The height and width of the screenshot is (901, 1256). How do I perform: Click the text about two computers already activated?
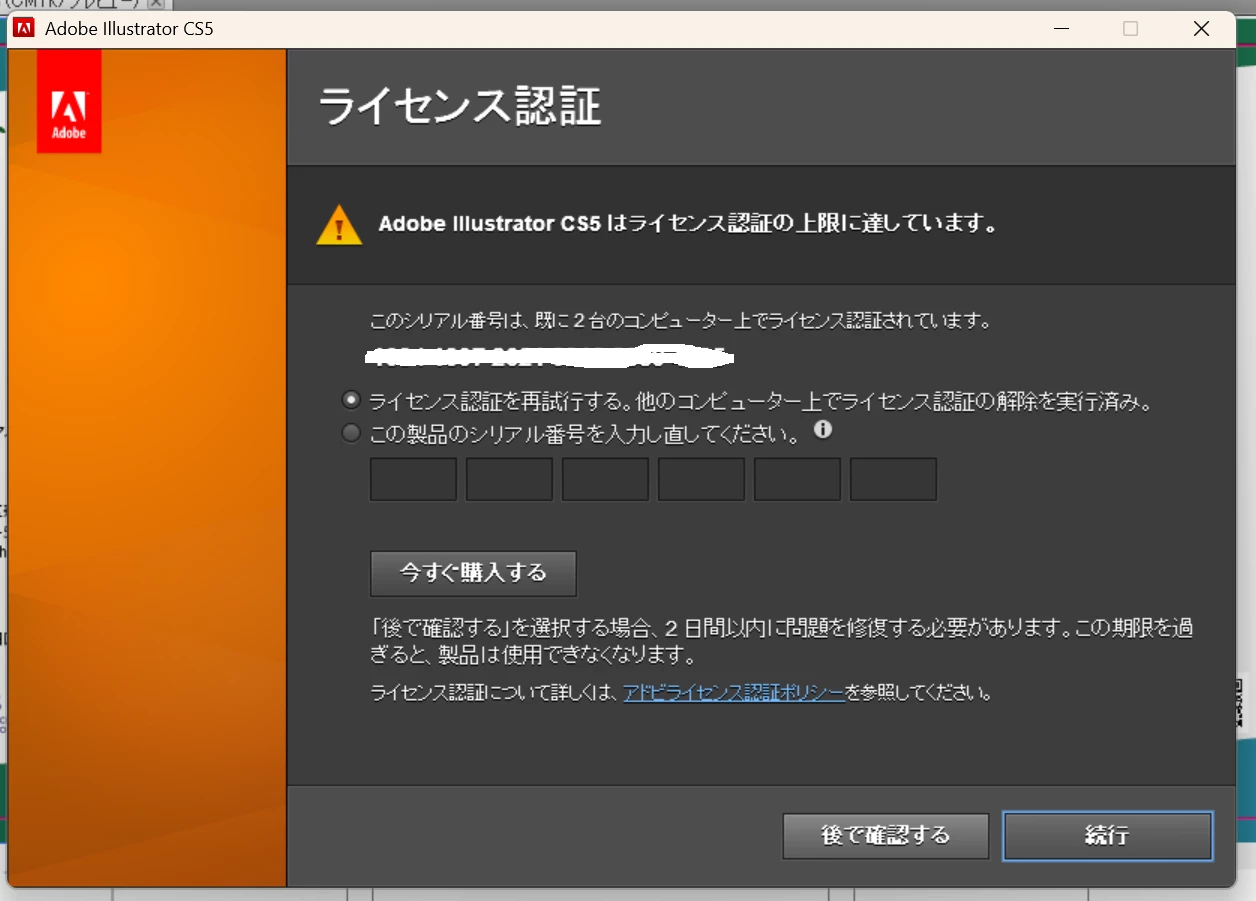(x=680, y=322)
